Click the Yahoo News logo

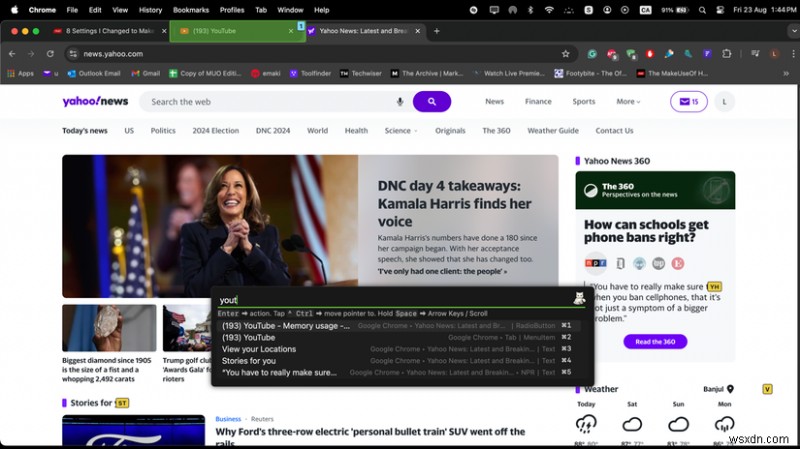point(95,102)
